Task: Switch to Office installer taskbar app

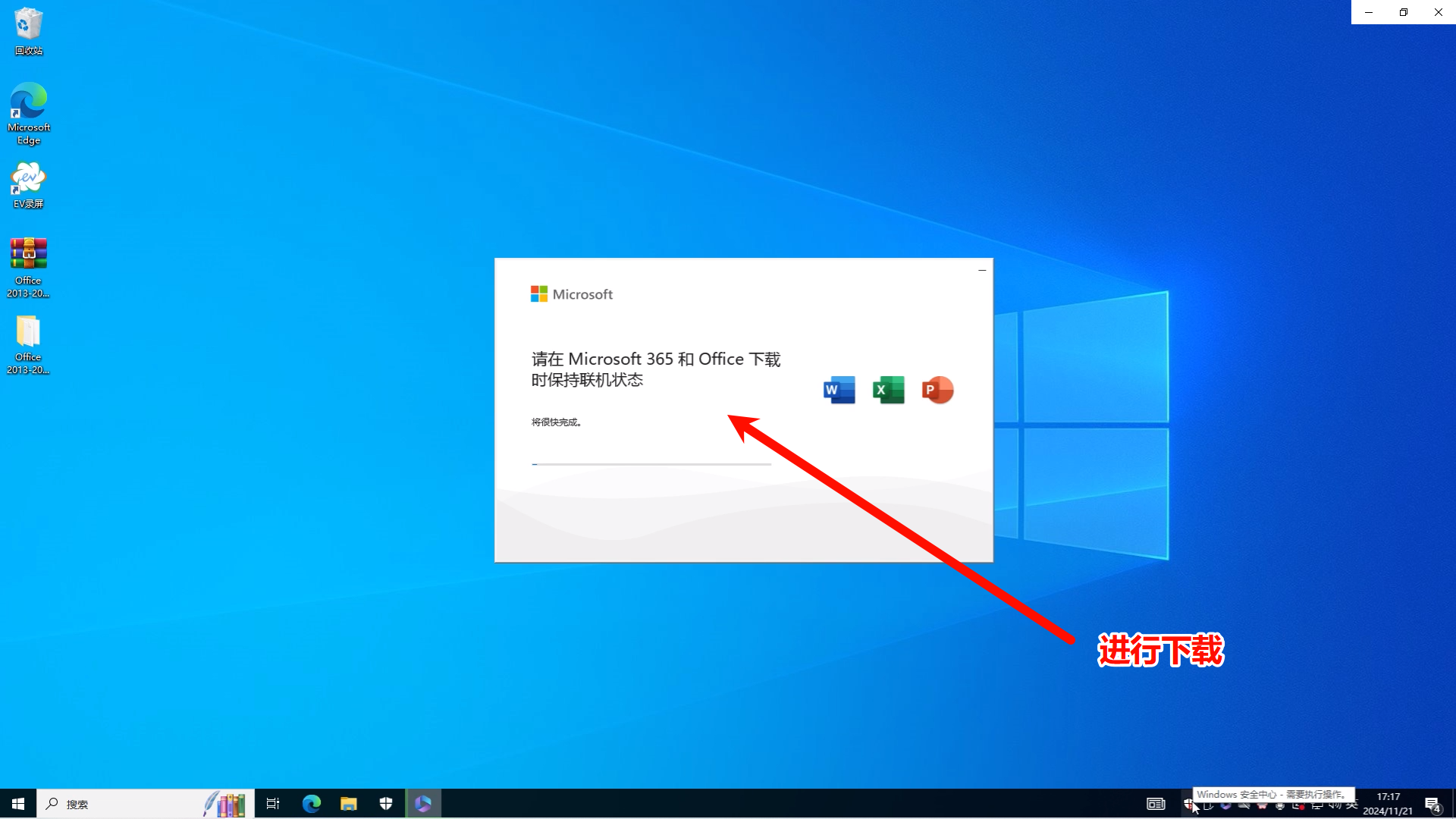Action: 423,804
